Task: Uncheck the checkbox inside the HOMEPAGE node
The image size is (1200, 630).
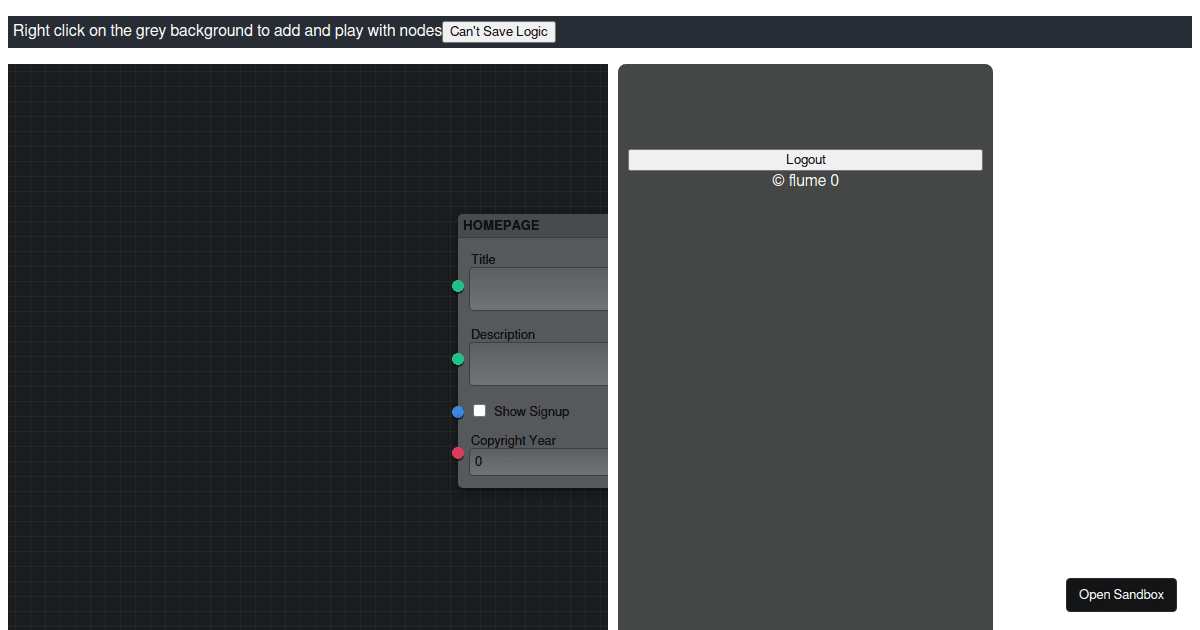Action: pyautogui.click(x=479, y=410)
